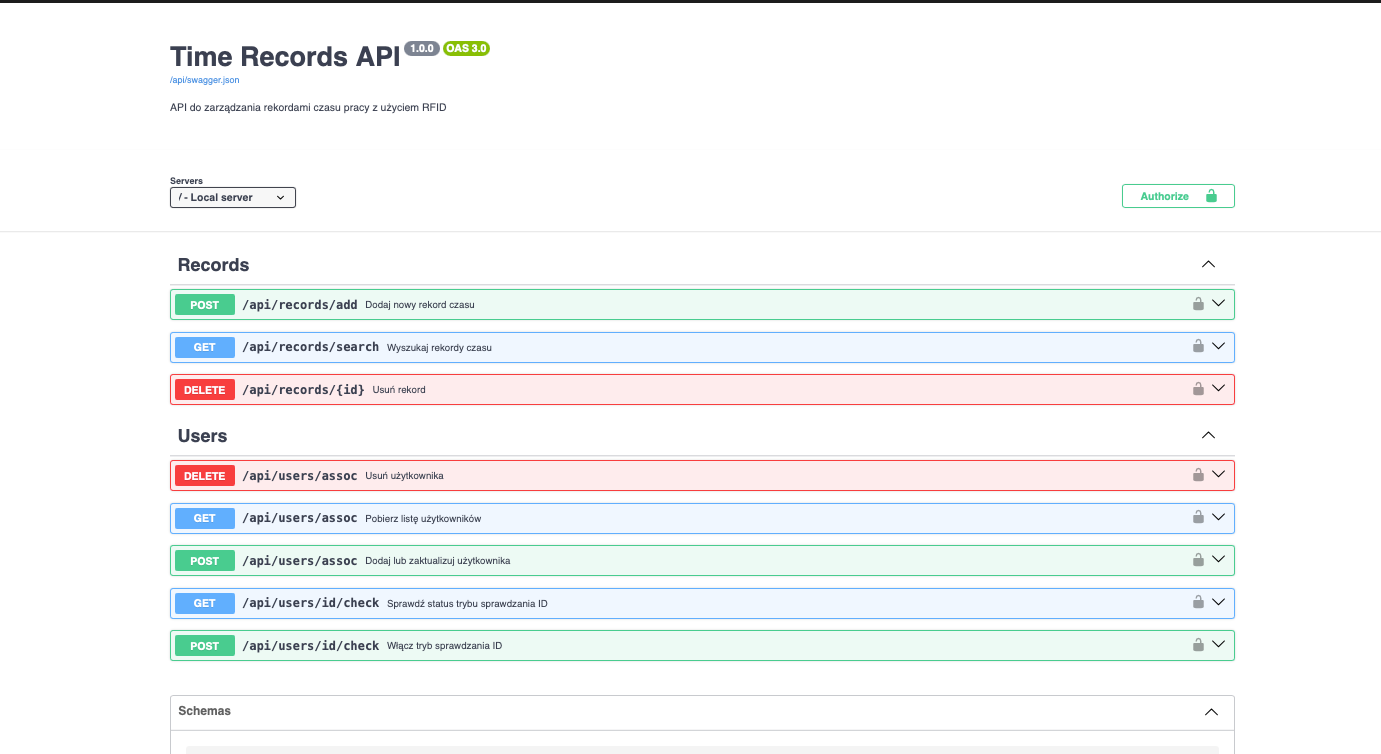Click lock icon on GET /api/records/search row
Viewport: 1381px width, 754px height.
pyautogui.click(x=1197, y=346)
